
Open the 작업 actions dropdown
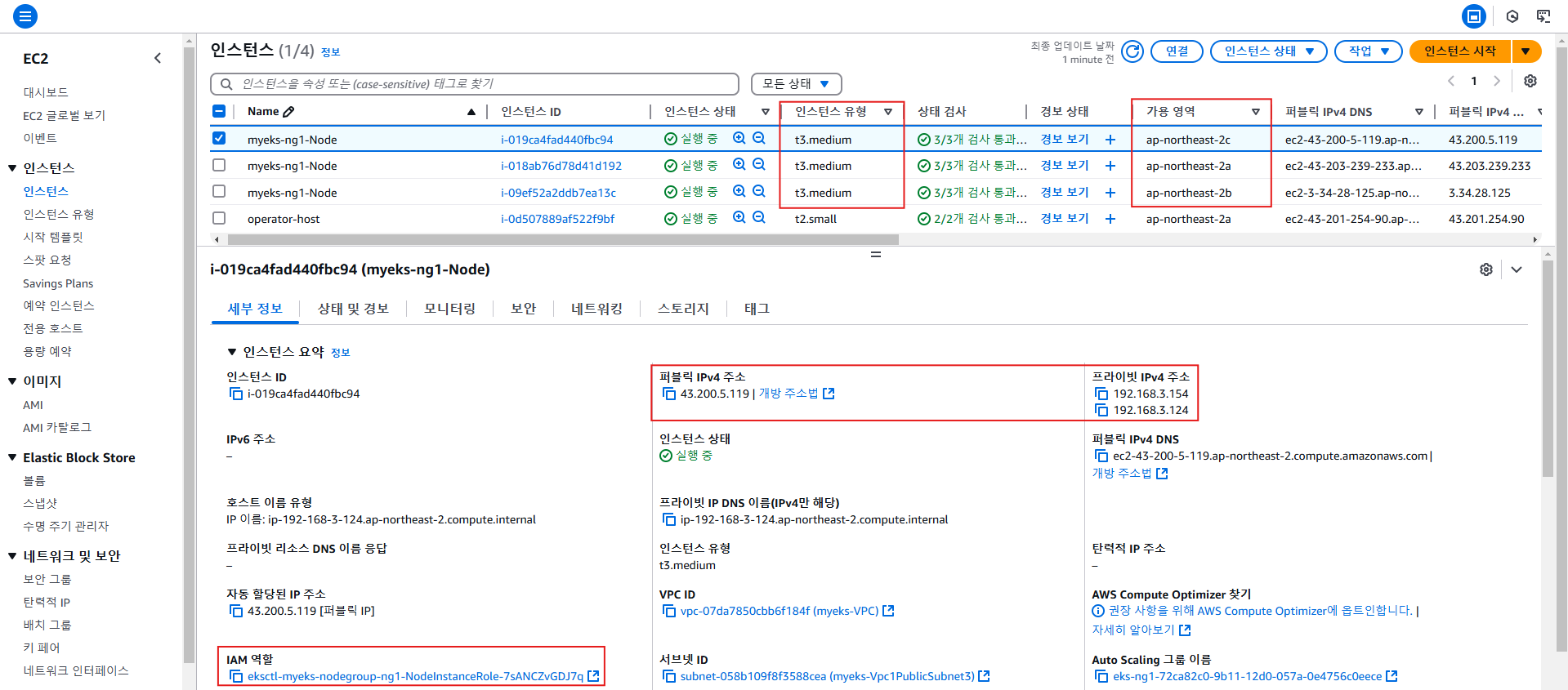(x=1369, y=51)
